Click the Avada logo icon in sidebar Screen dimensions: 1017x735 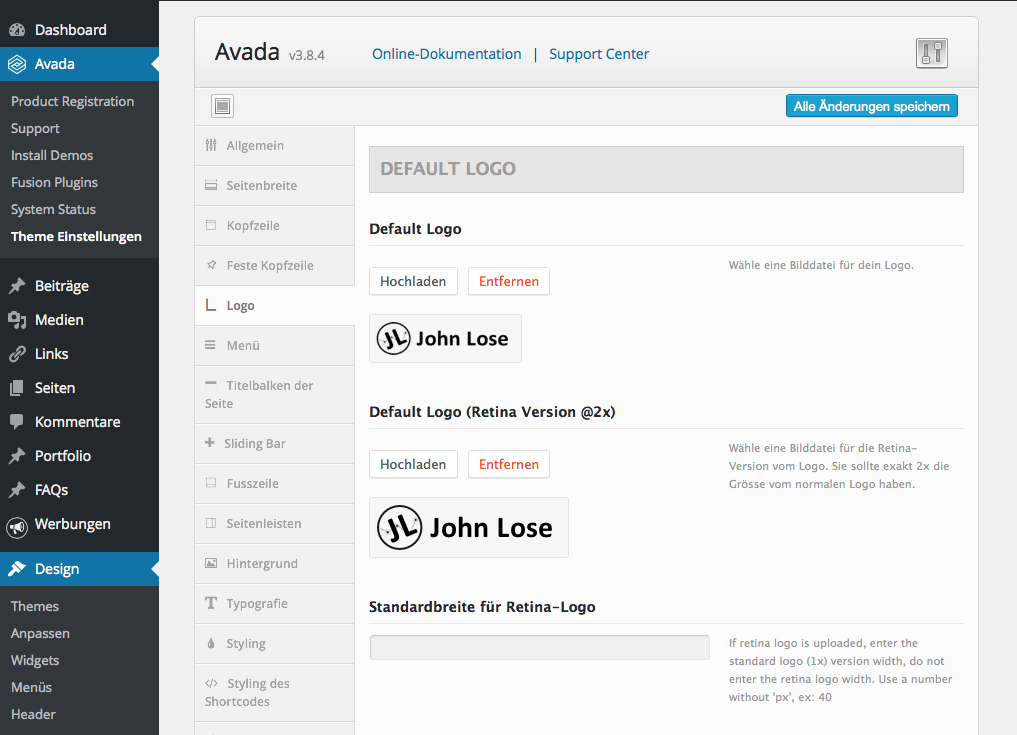(x=17, y=64)
